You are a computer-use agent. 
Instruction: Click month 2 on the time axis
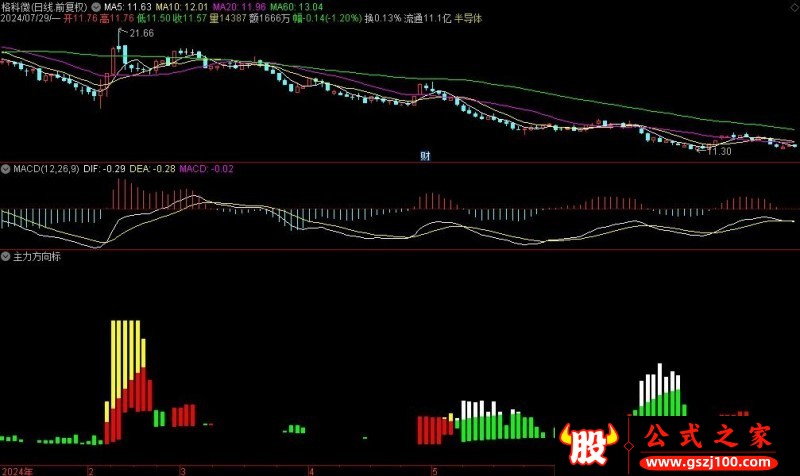91,471
